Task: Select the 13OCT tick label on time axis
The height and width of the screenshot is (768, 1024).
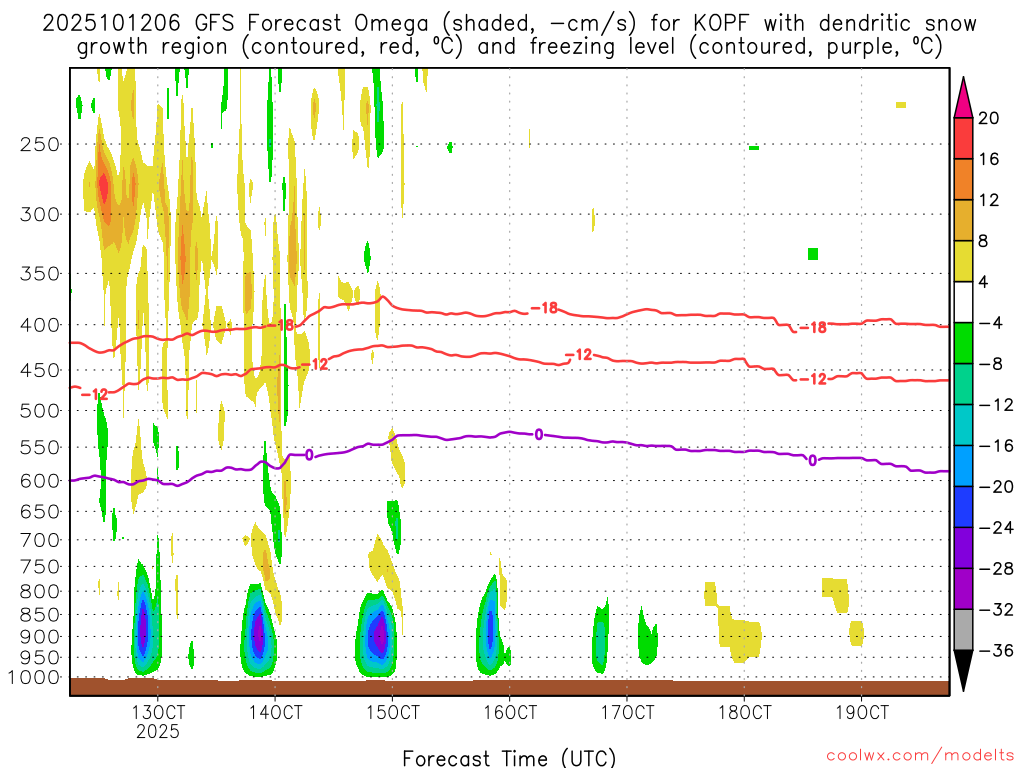Action: point(158,713)
